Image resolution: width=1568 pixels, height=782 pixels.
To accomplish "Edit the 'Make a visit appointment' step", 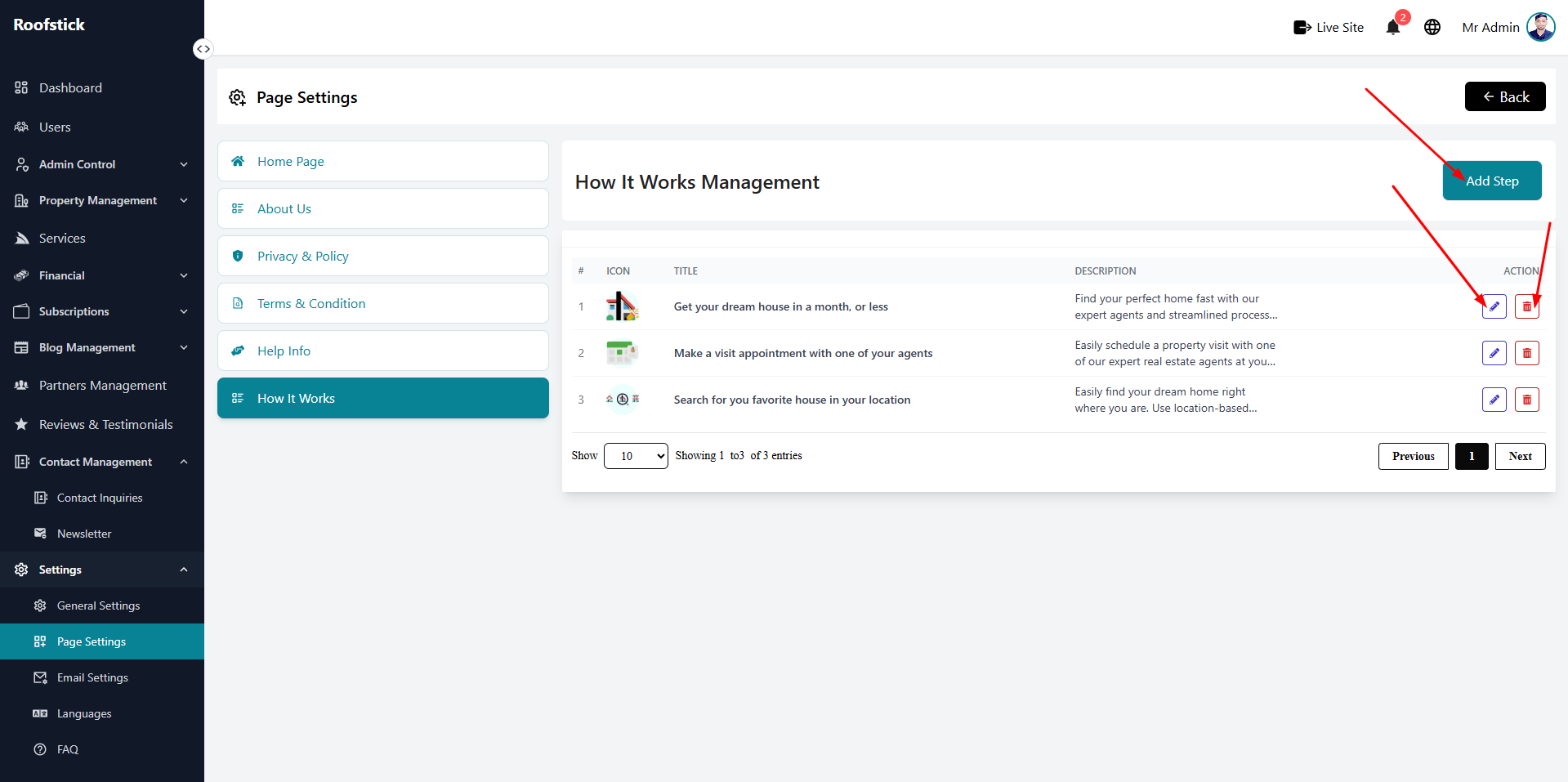I will 1494,353.
